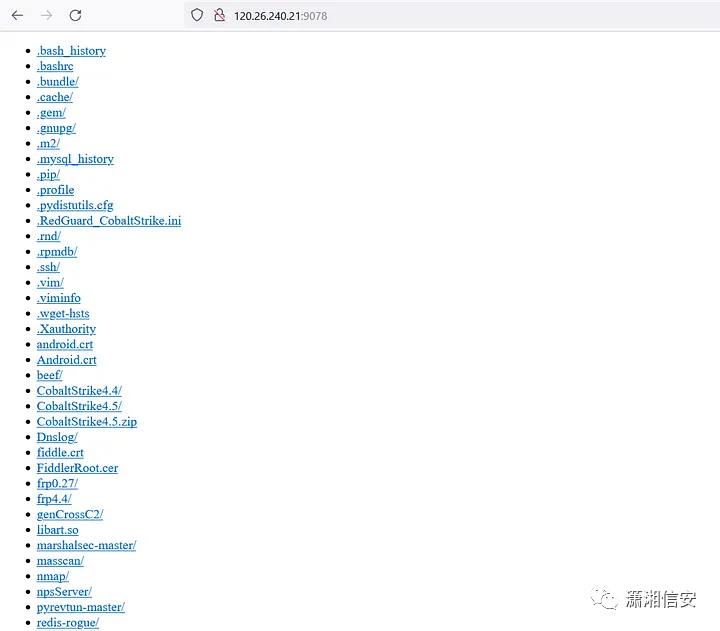
Task: Open the genCrossC2/ directory link
Action: tap(70, 515)
